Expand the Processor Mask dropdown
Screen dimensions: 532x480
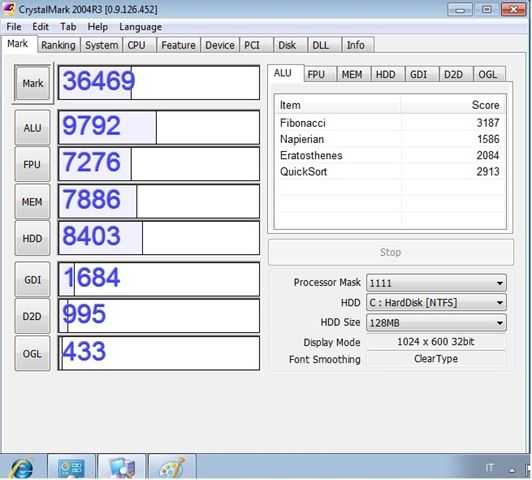[436, 283]
